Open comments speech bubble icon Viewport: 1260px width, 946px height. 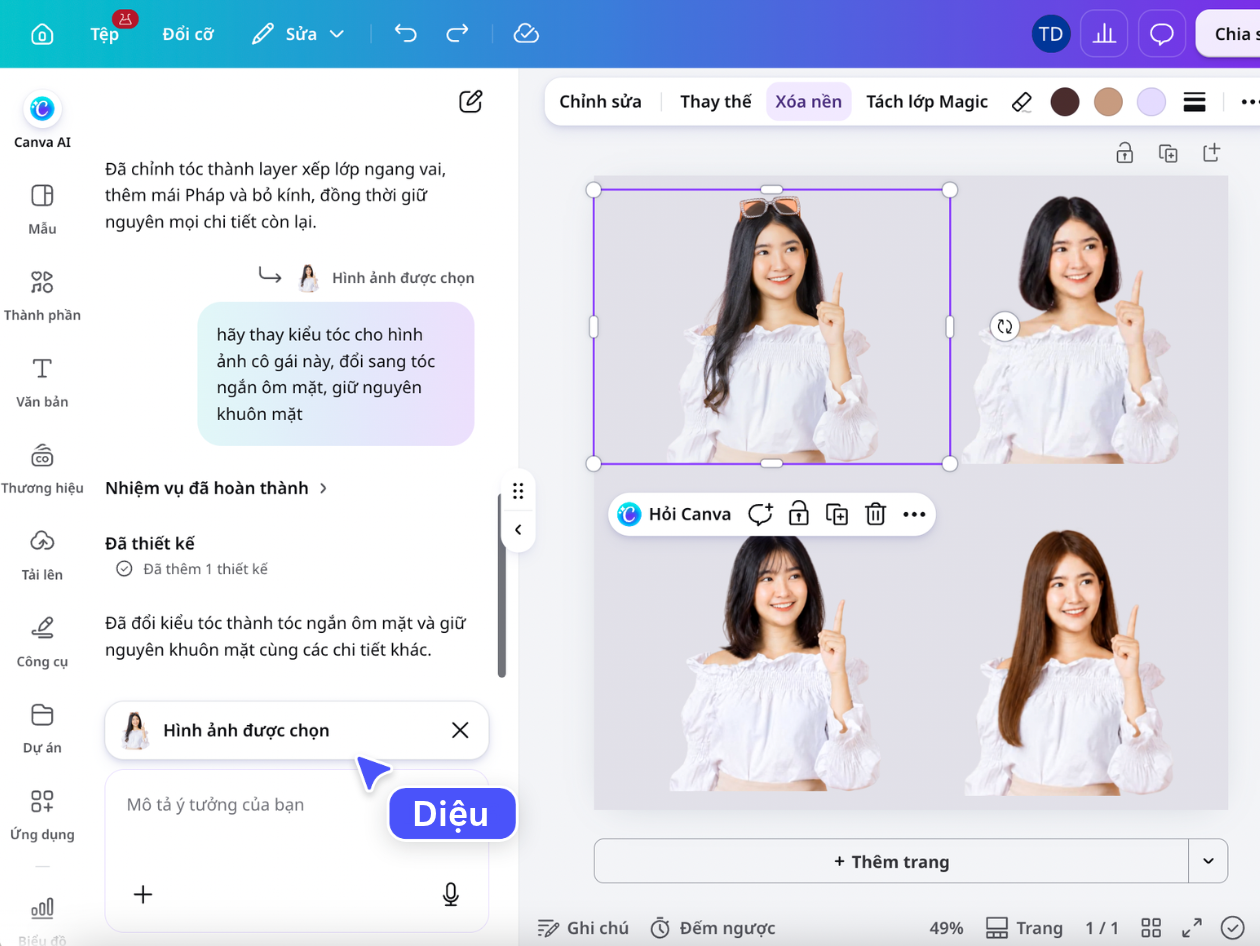(x=1162, y=34)
